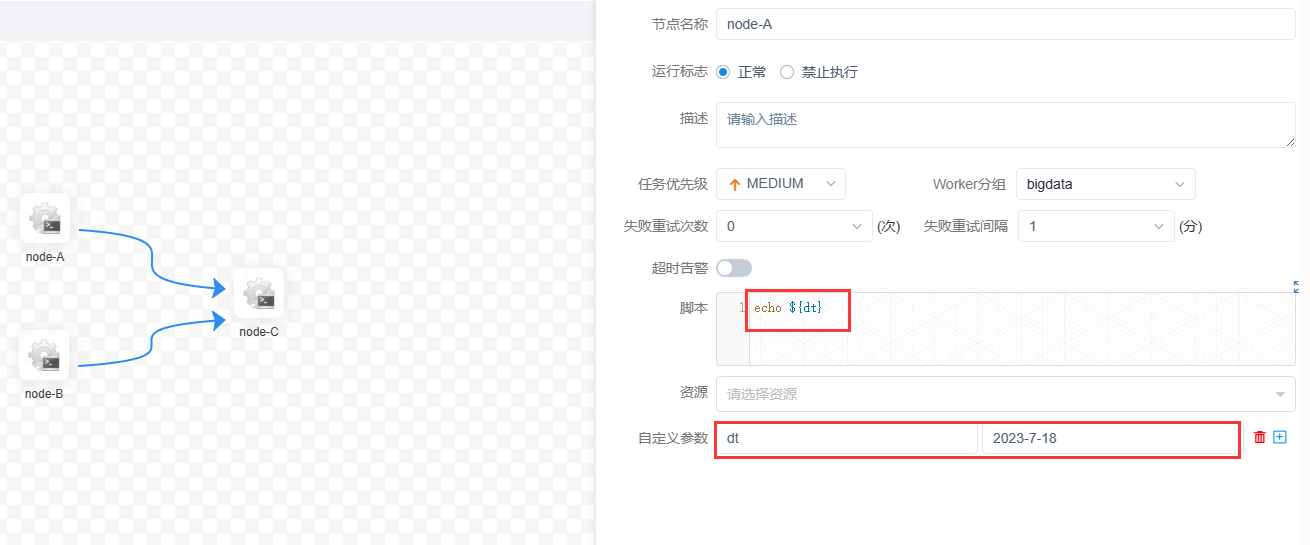Click the node name field containing node-A
The image size is (1310, 545).
point(1005,24)
